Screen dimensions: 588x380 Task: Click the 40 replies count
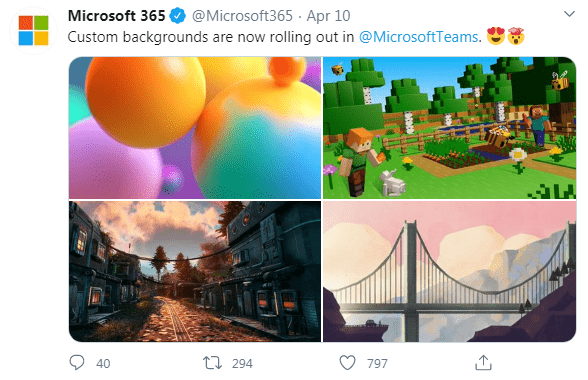pyautogui.click(x=103, y=363)
